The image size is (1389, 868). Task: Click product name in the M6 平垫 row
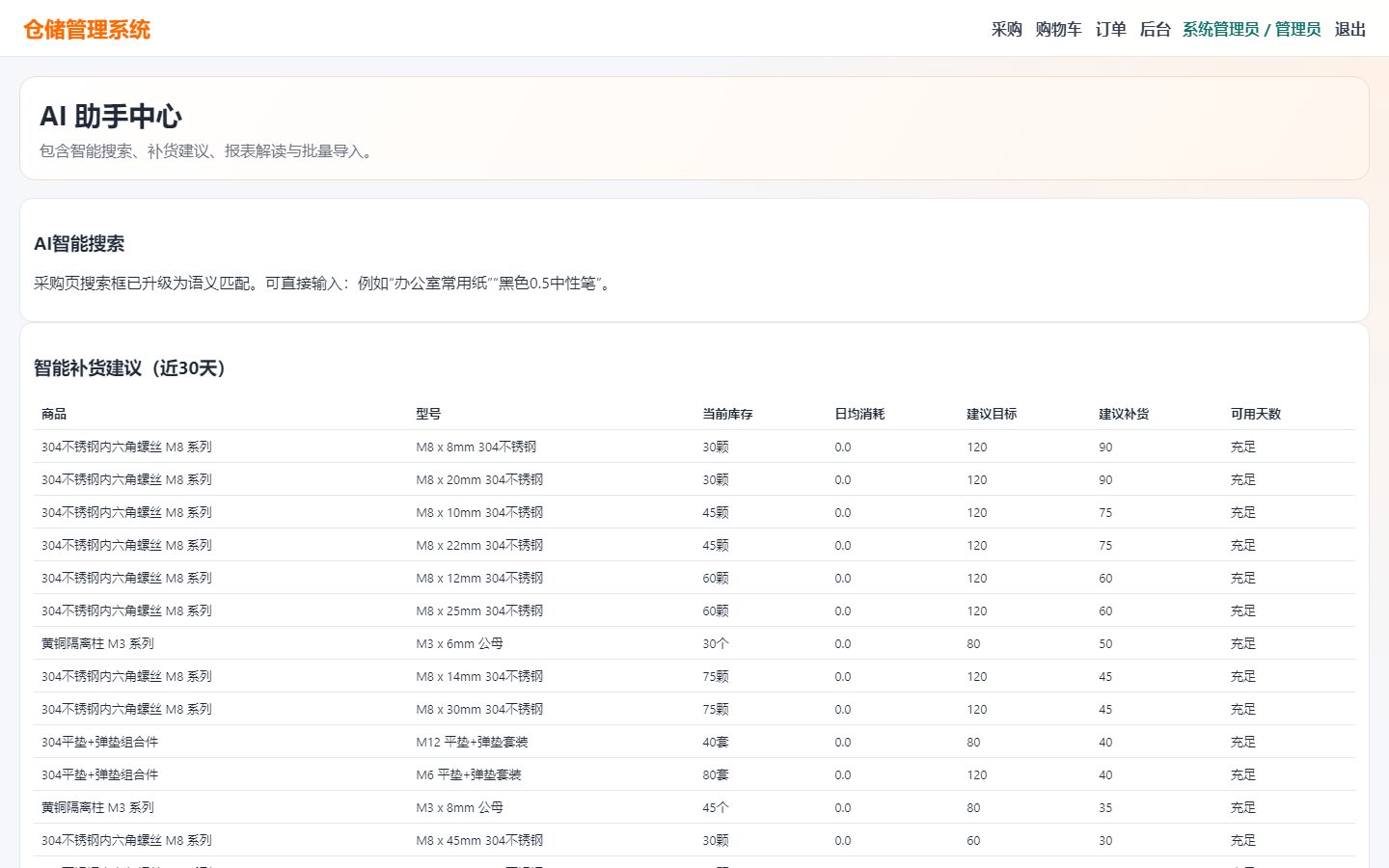(x=100, y=774)
